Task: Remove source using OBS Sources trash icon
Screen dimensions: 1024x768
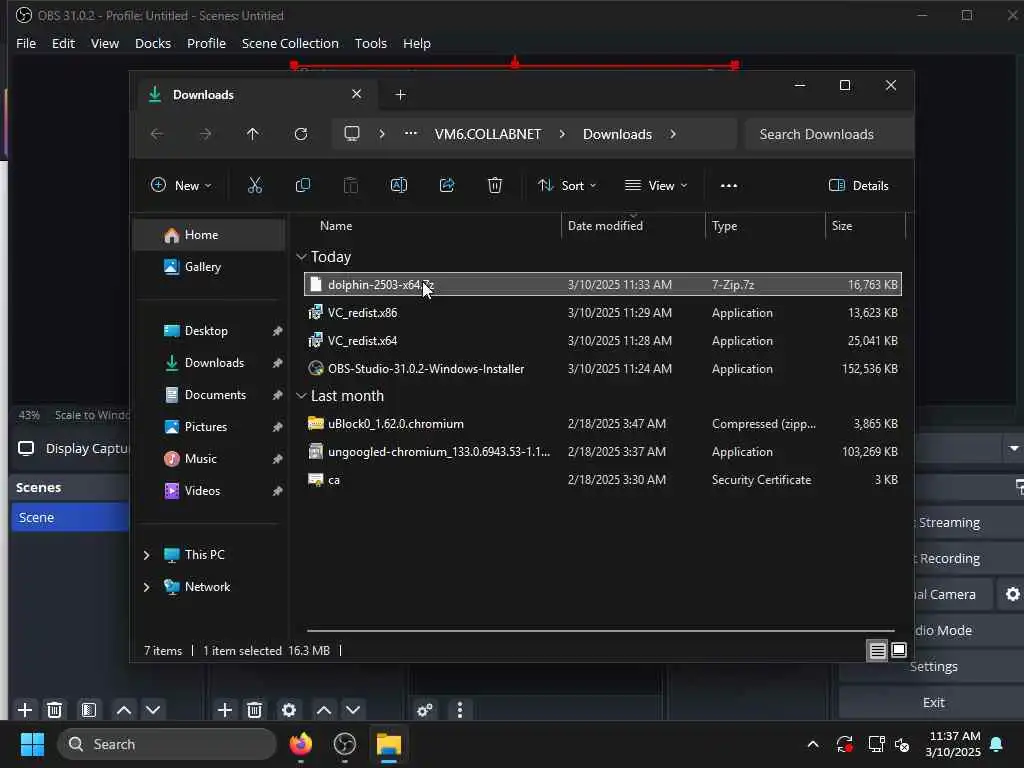Action: tap(255, 710)
